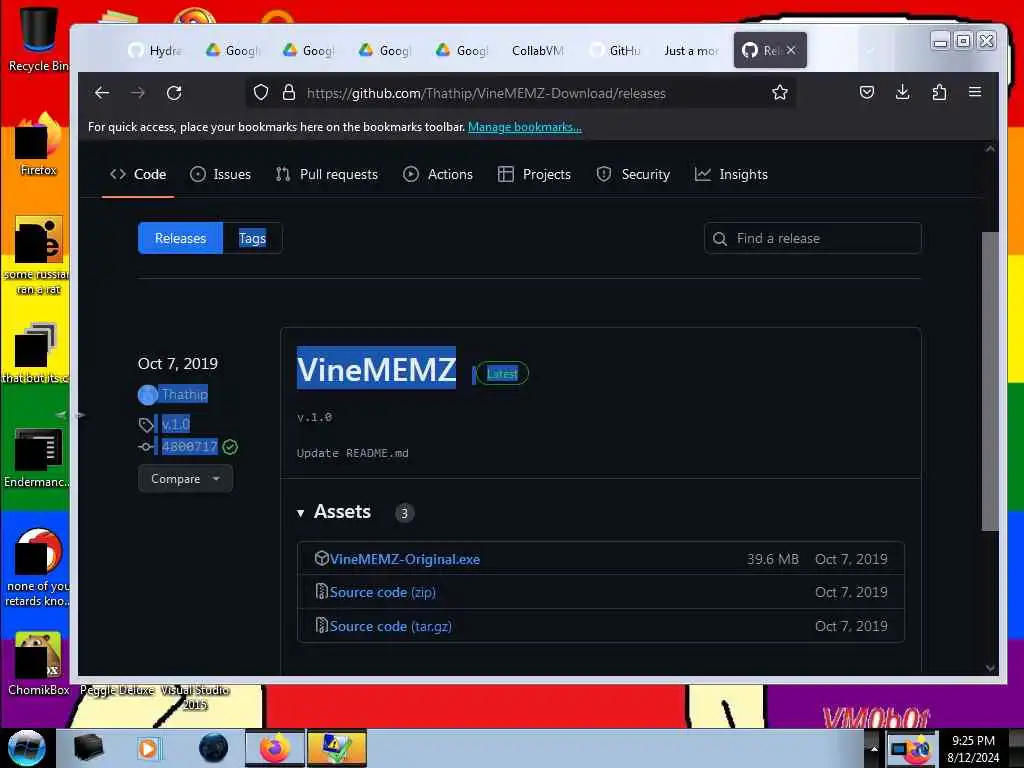Open the Code repository tab
Screen dimensions: 1024x768
pos(138,174)
